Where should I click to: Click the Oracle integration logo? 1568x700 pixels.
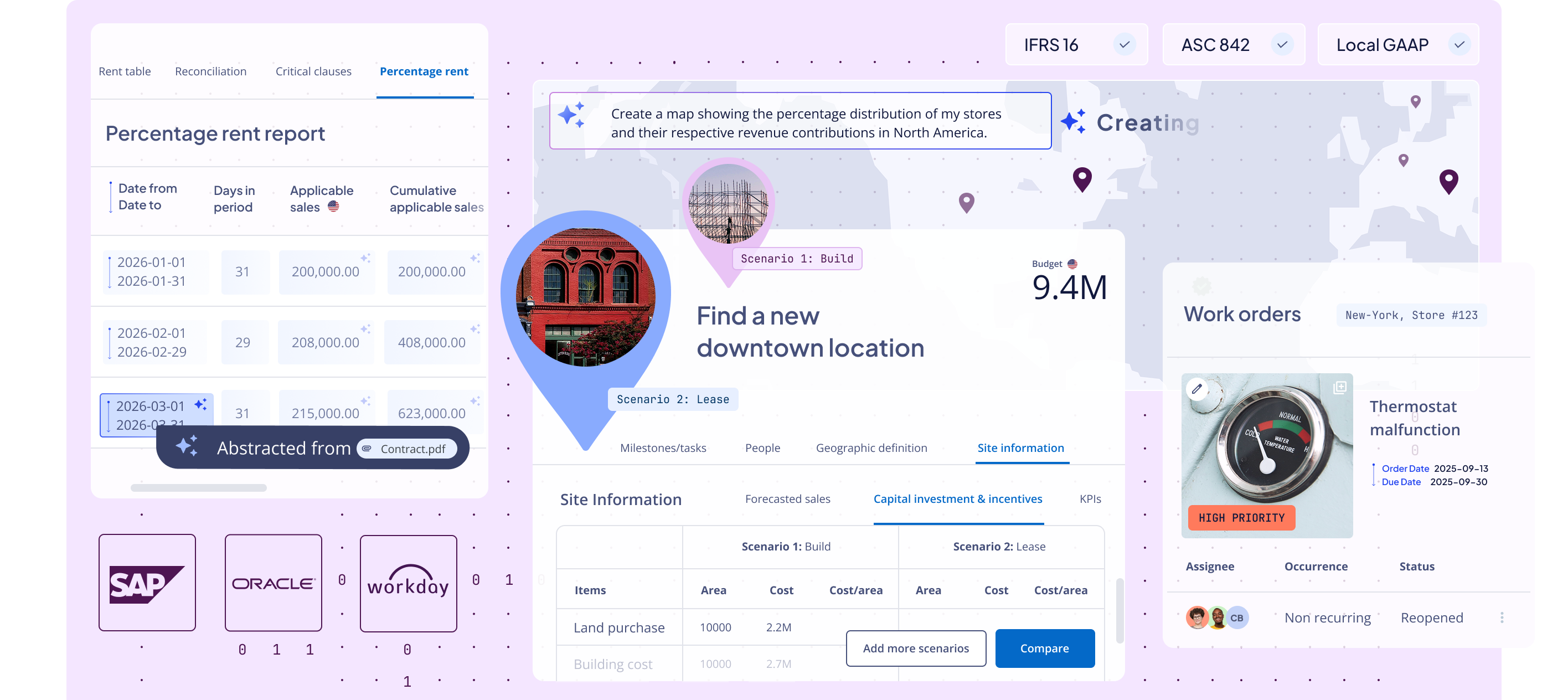(x=274, y=583)
